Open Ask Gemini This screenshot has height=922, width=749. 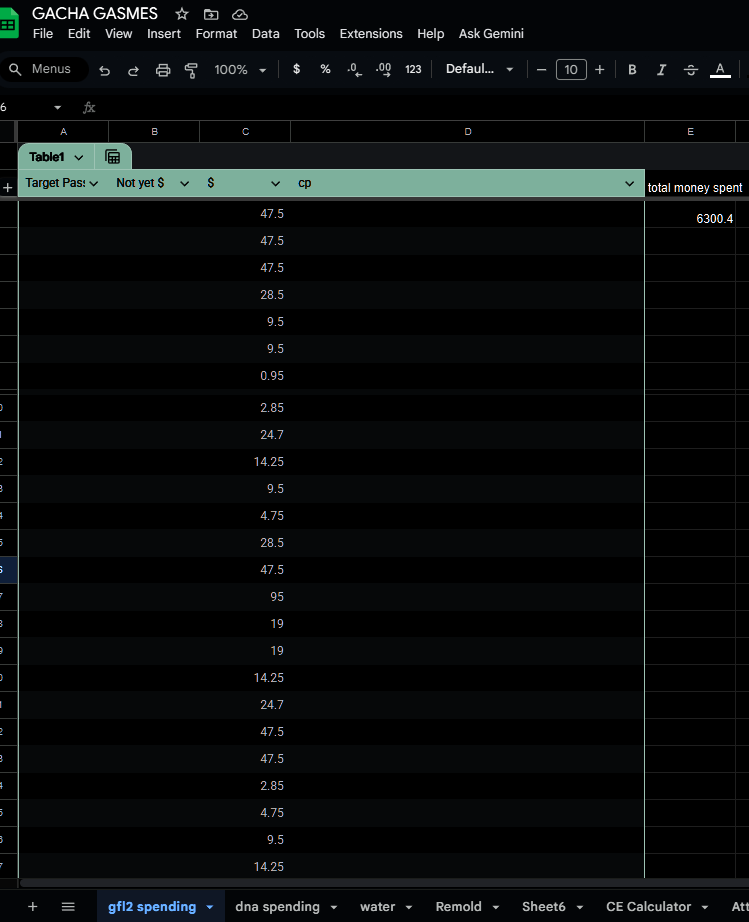[x=491, y=34]
